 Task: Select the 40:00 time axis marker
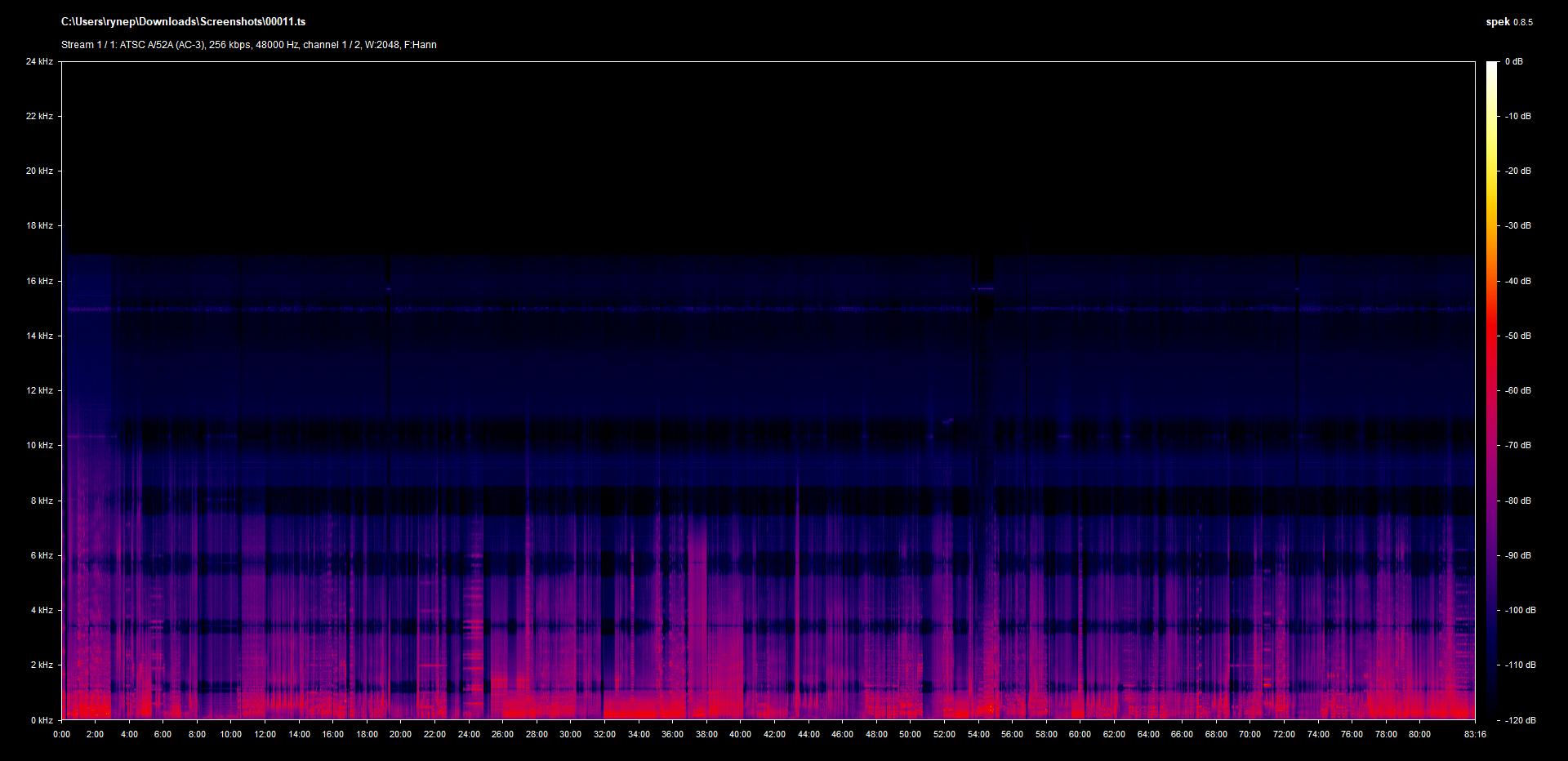coord(740,734)
